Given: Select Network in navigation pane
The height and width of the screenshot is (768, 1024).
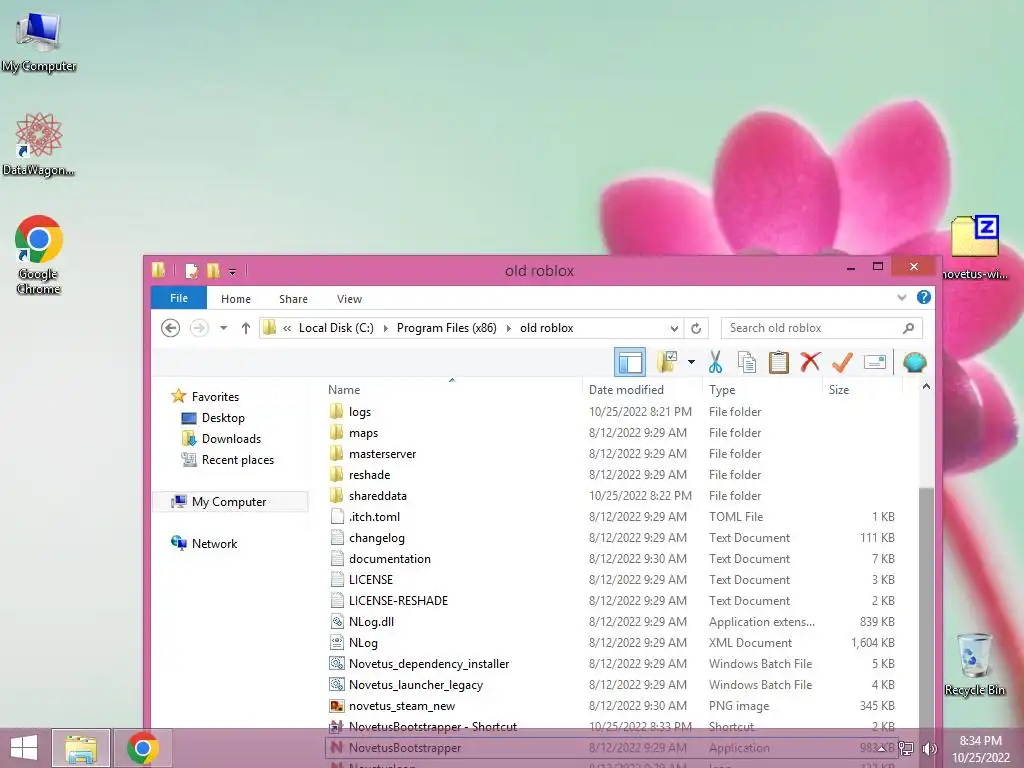Looking at the screenshot, I should (x=204, y=543).
